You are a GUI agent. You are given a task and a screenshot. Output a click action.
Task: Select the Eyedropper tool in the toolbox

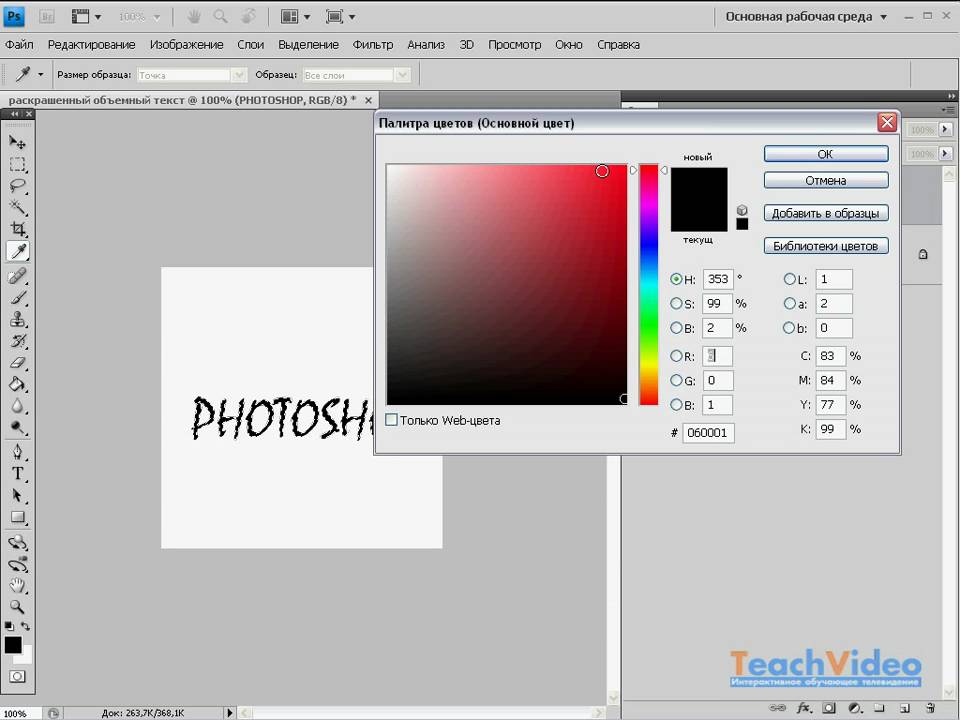pos(17,251)
